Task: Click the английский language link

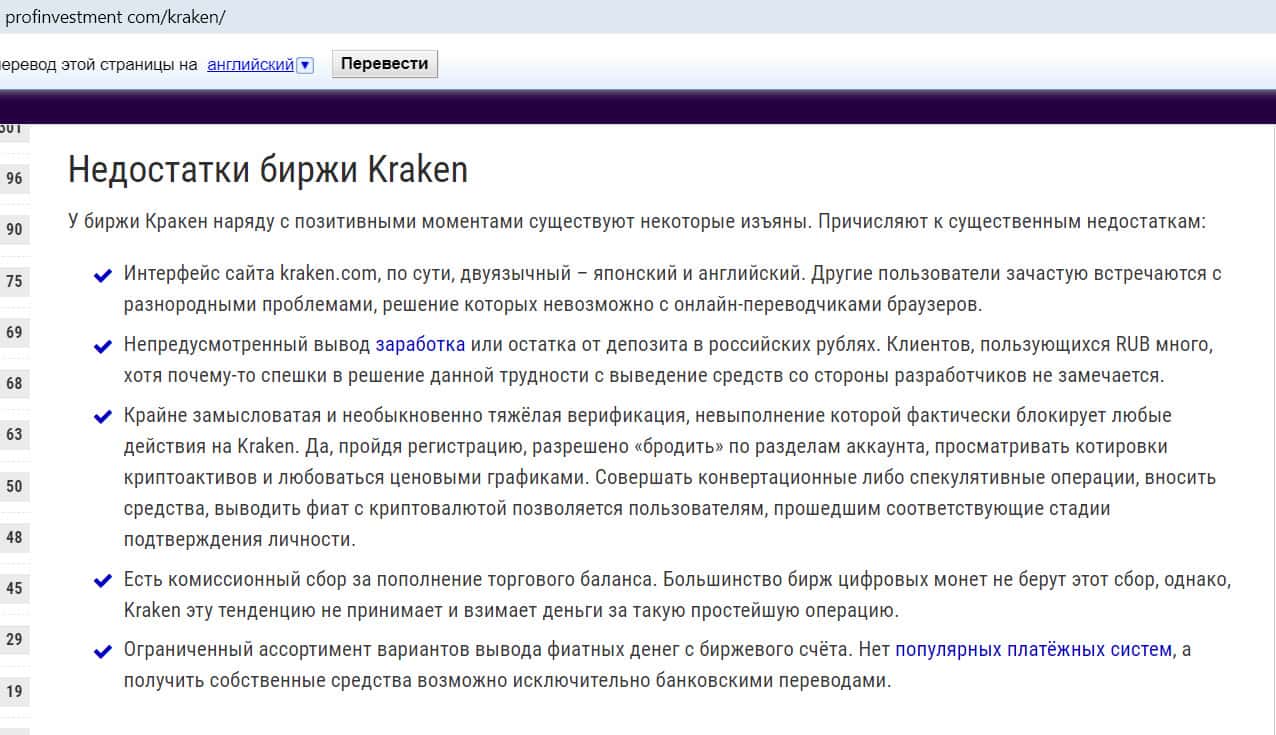Action: [x=250, y=64]
